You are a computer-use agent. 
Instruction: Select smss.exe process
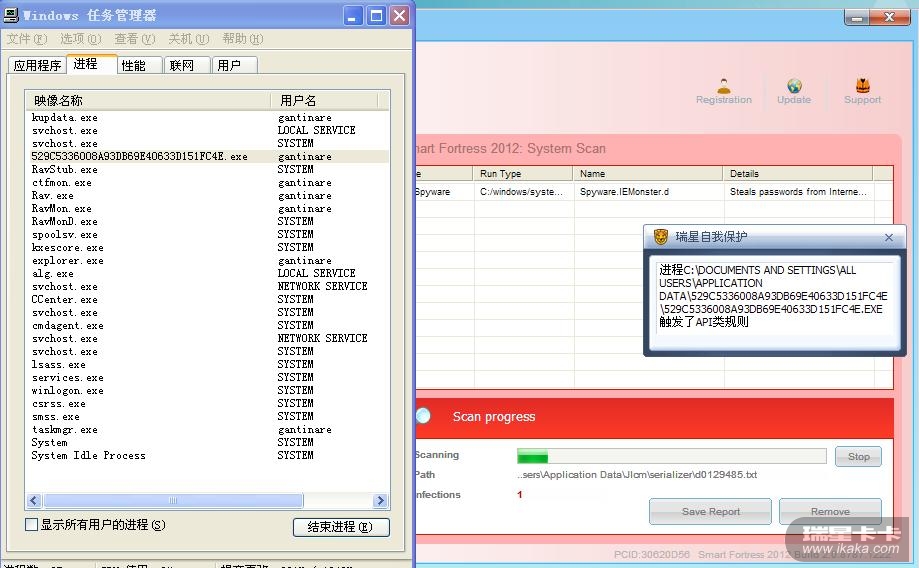point(208,417)
